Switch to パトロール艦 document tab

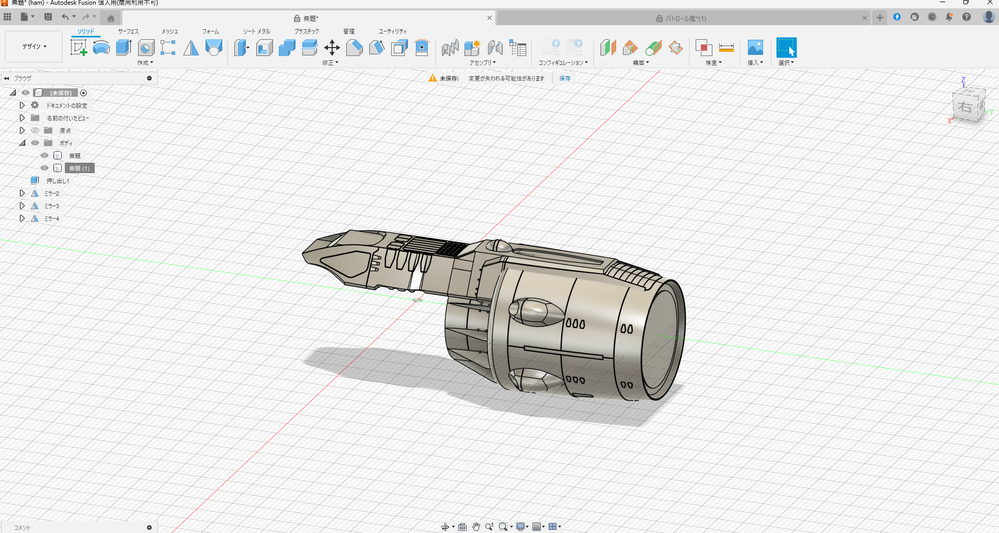tap(684, 18)
